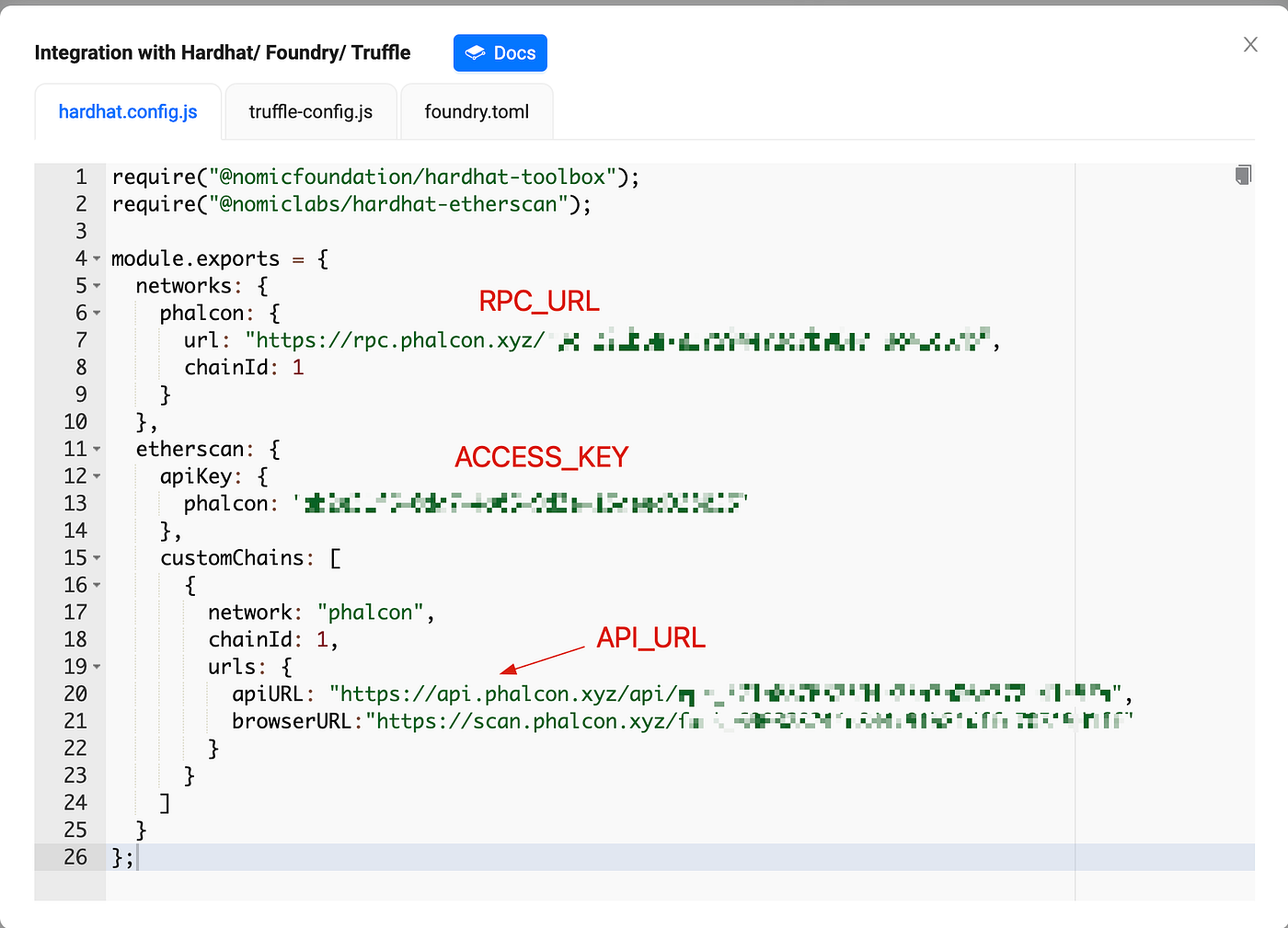
Task: Collapse the phalcon block fold arrow on line 6
Action: 97,314
